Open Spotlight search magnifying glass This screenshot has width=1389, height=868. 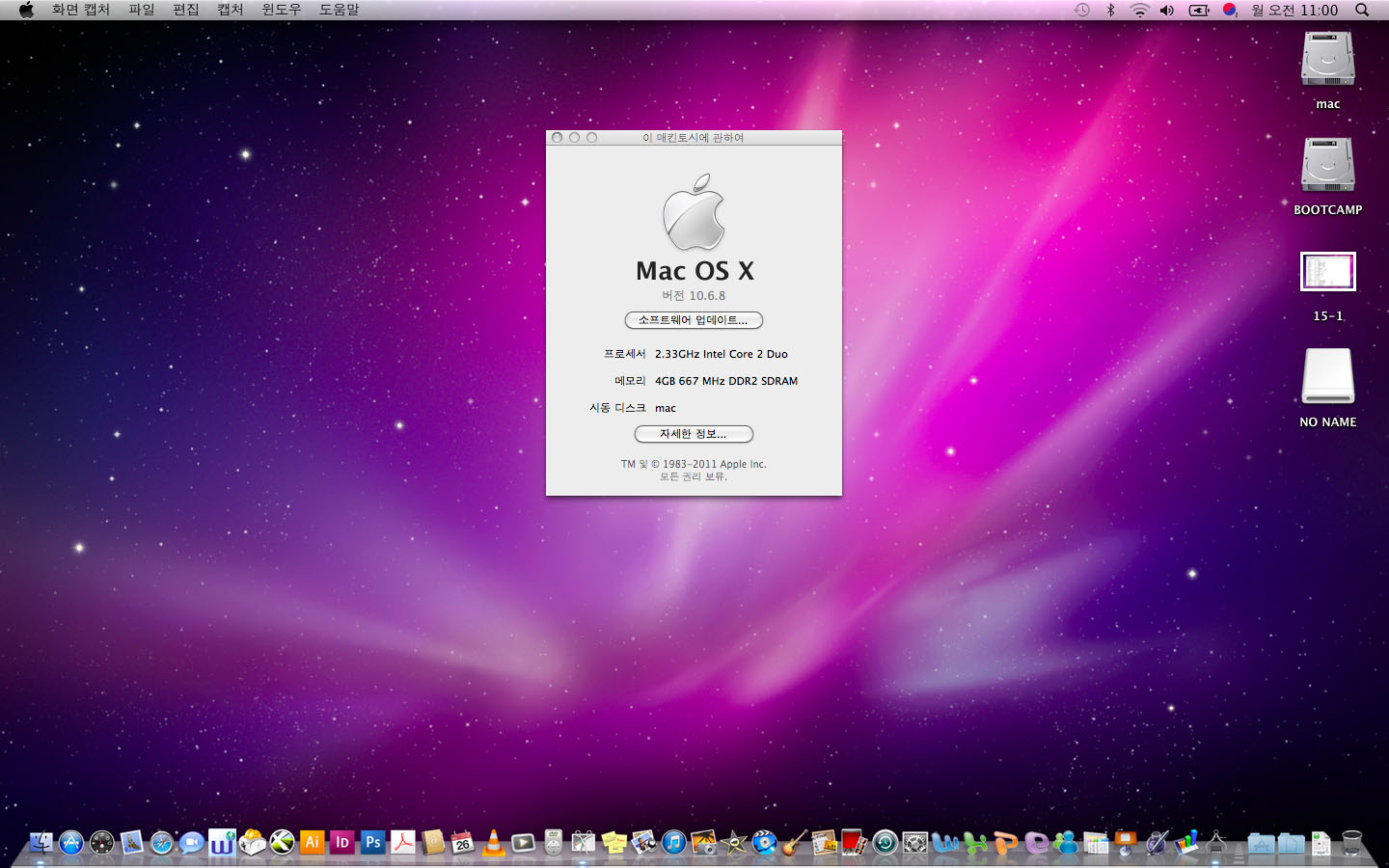(1362, 10)
